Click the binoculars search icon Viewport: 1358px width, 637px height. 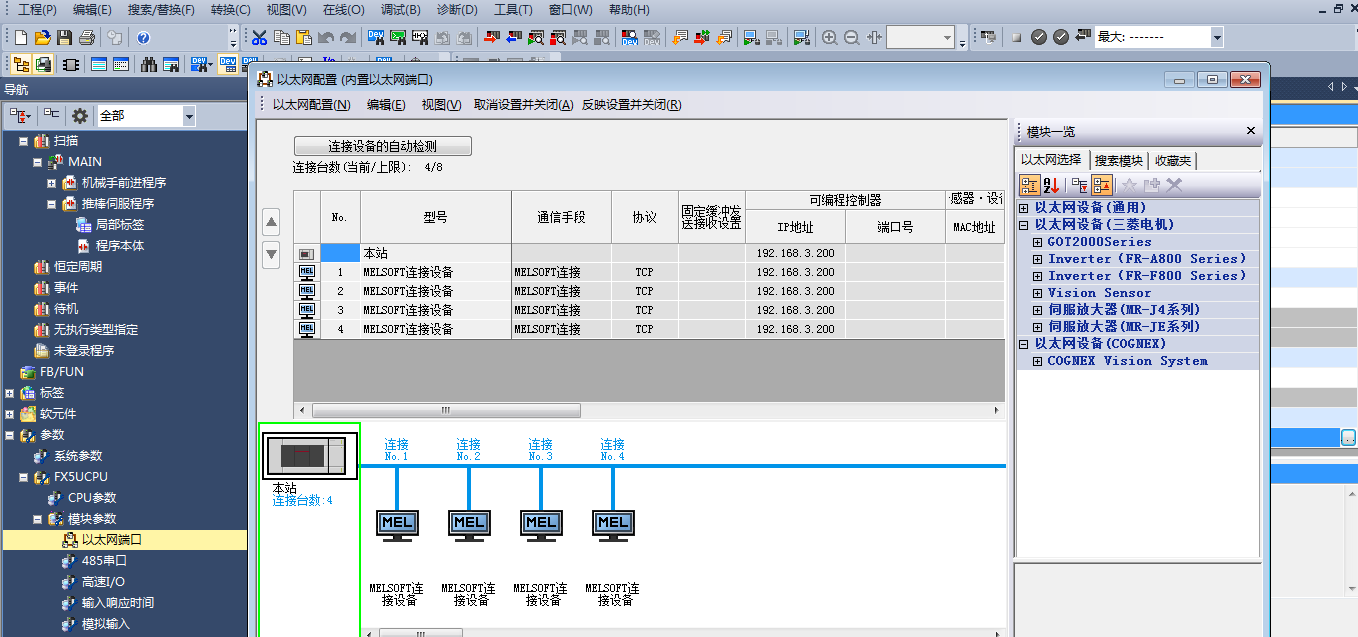pos(149,65)
